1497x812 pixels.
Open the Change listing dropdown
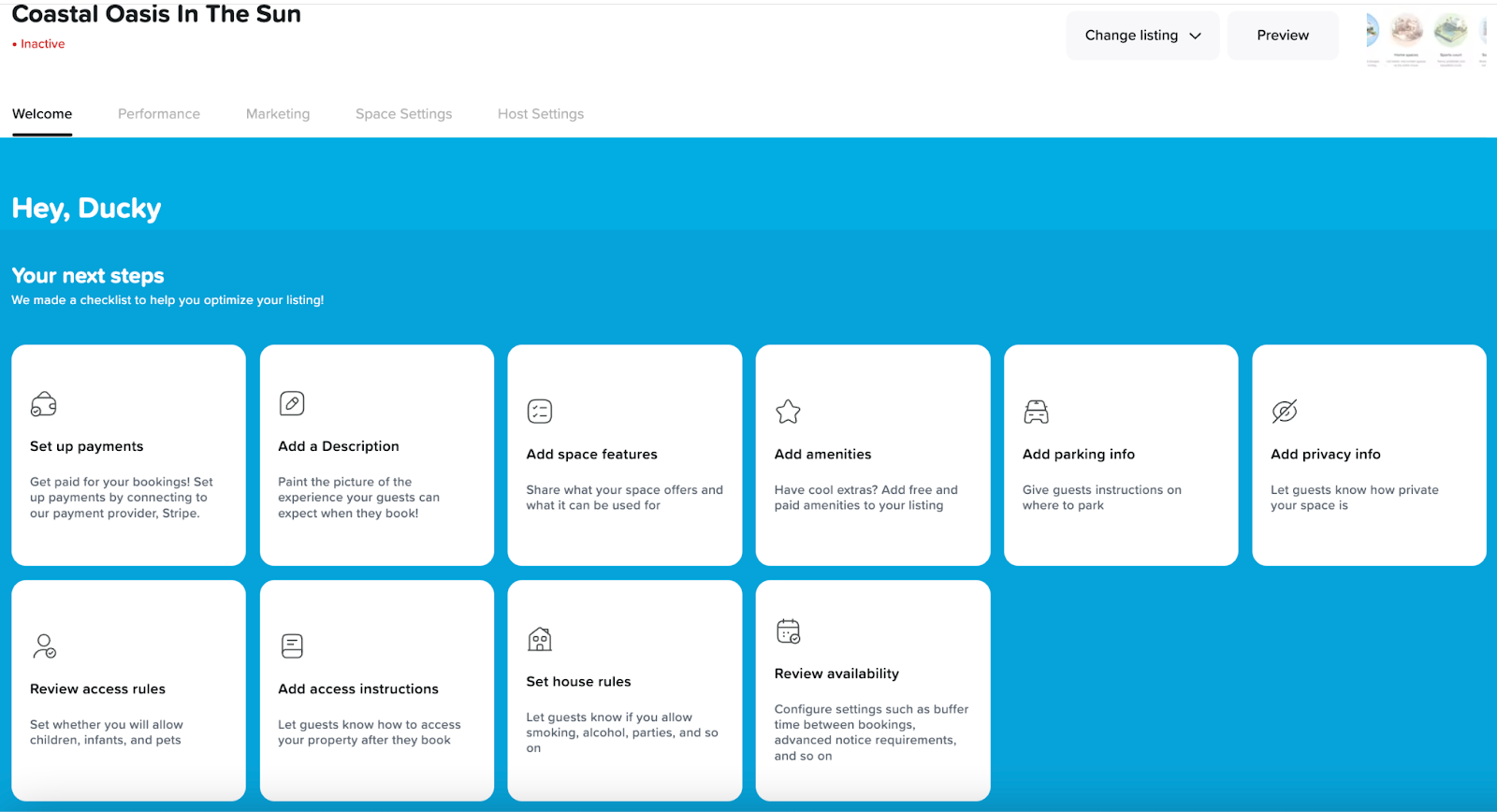(1141, 36)
